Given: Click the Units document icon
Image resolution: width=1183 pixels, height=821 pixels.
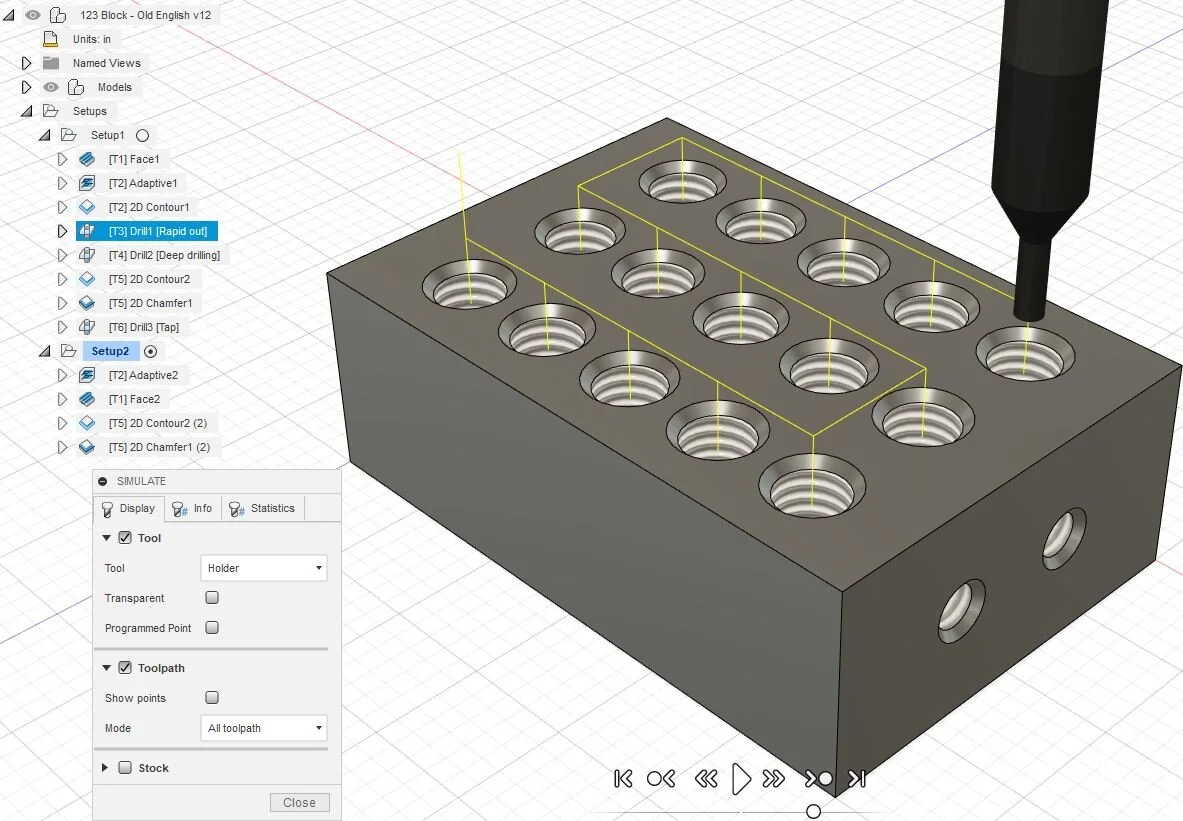Looking at the screenshot, I should 51,38.
